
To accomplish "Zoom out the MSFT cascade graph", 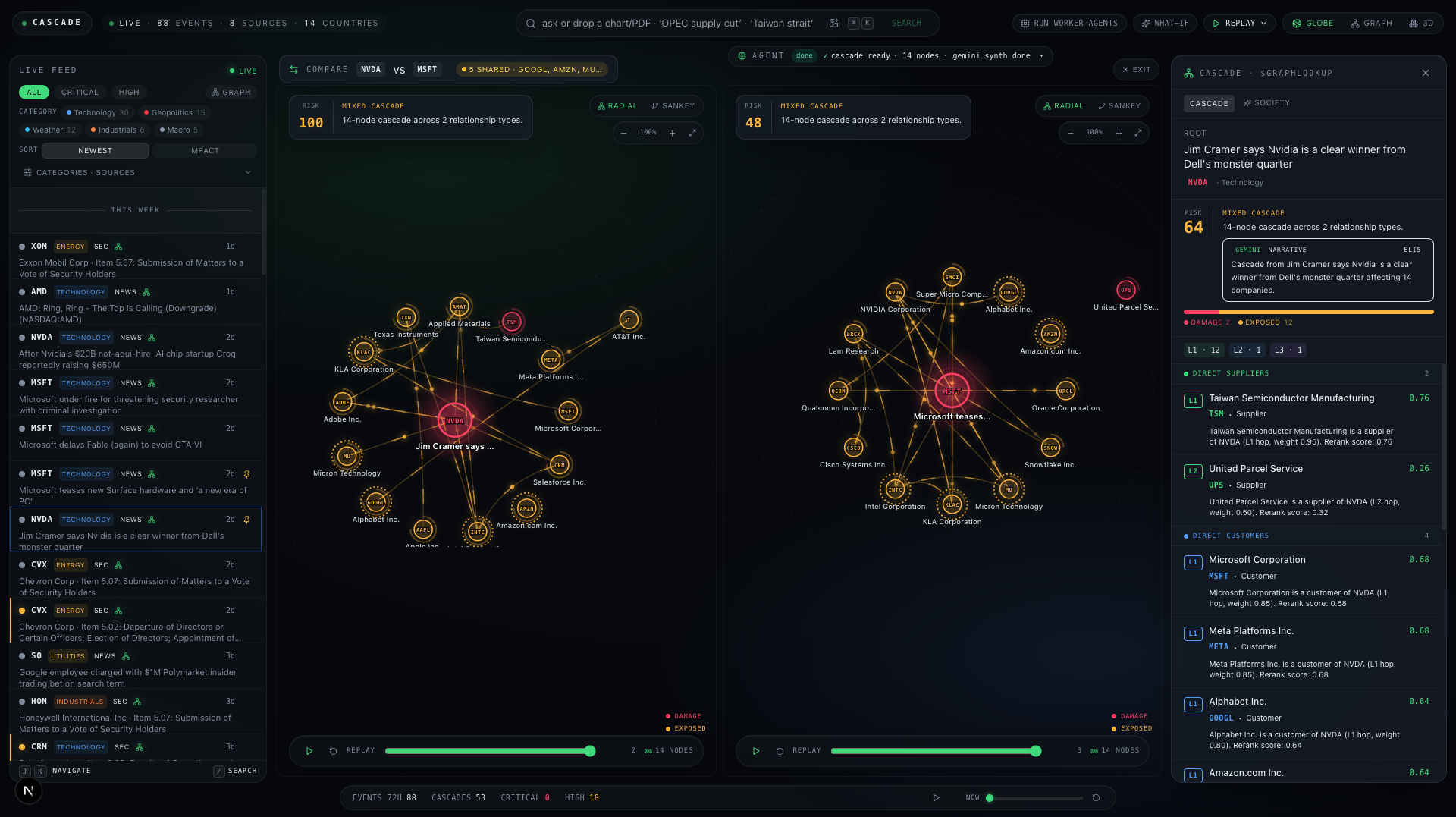I will point(1070,133).
